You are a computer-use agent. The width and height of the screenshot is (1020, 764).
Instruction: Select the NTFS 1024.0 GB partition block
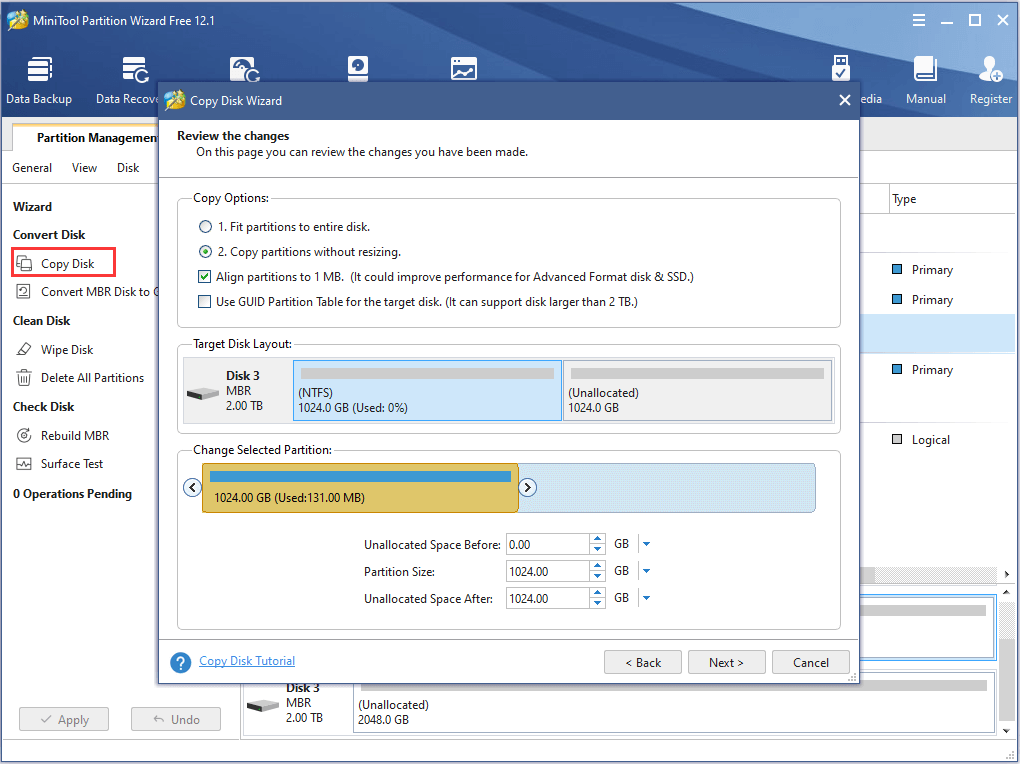click(427, 390)
